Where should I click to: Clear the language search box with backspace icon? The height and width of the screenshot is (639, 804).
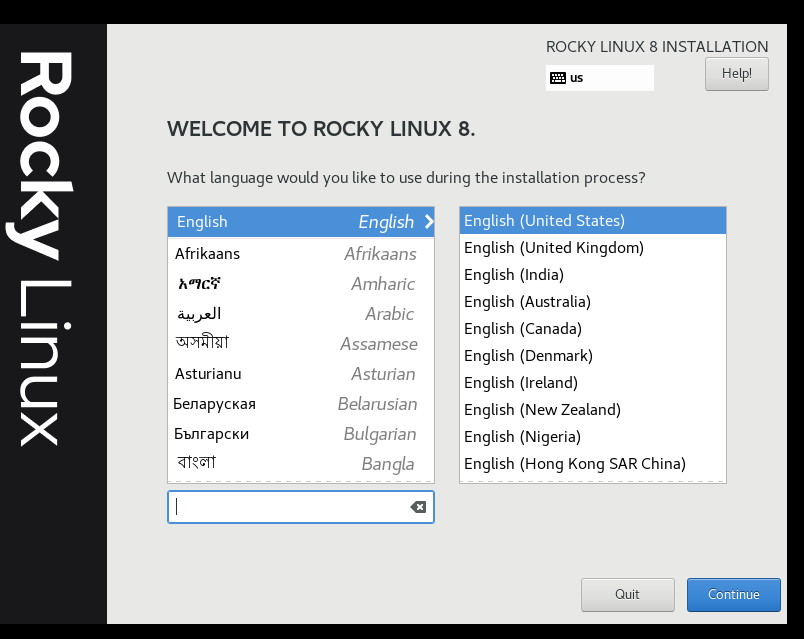[x=418, y=507]
